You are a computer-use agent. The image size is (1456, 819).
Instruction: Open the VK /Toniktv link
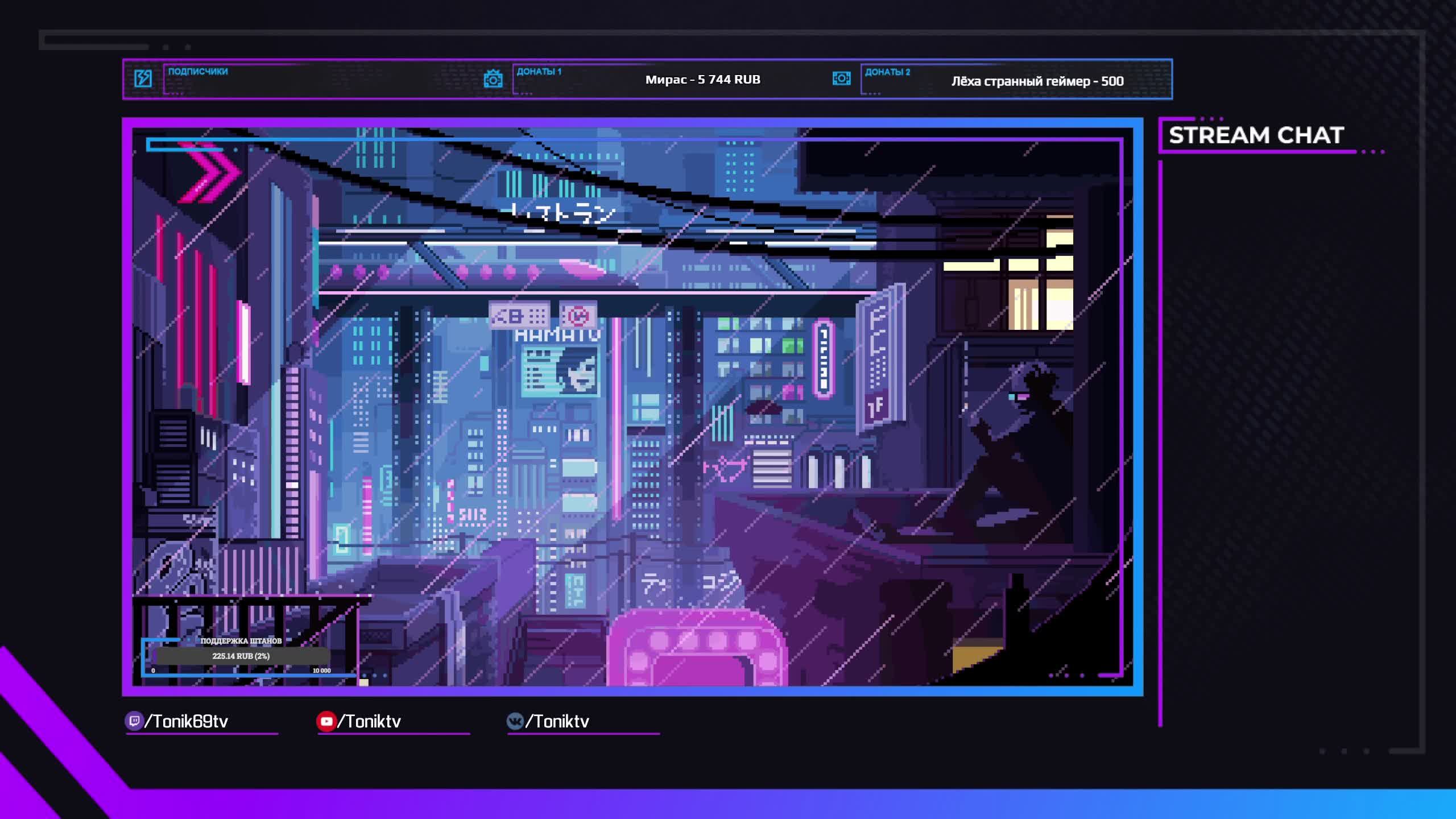[557, 721]
